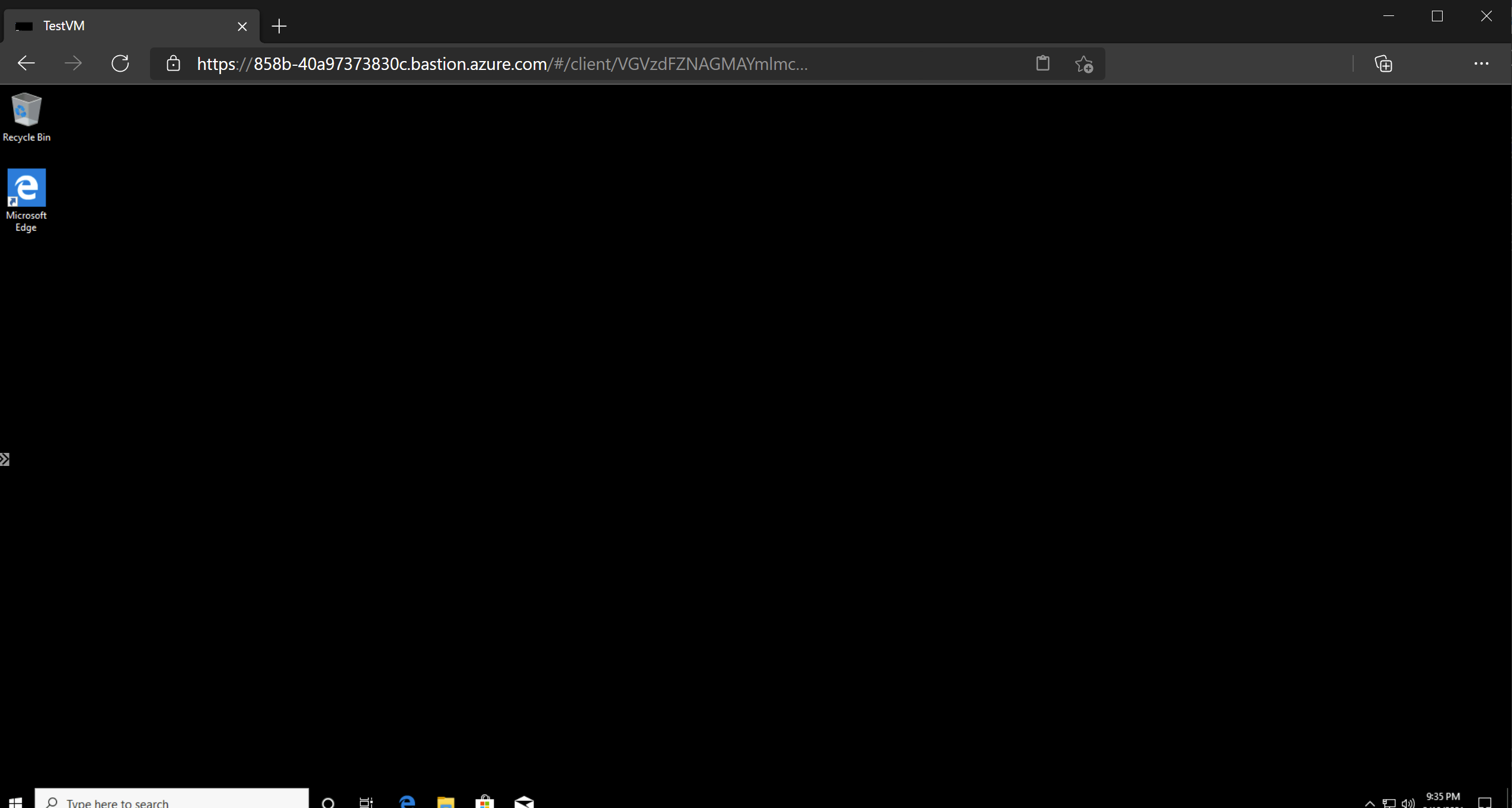Expand the Bastion side panel arrows
1512x808 pixels.
5,459
